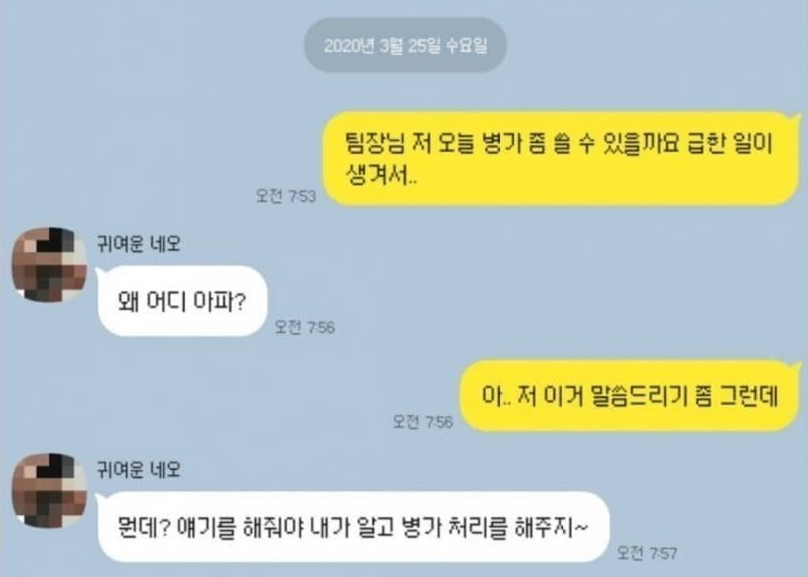Click the 오전 7:56 timestamp beside the yellow '아.. 저 이거' bubble
This screenshot has height=577, width=808.
(x=423, y=422)
